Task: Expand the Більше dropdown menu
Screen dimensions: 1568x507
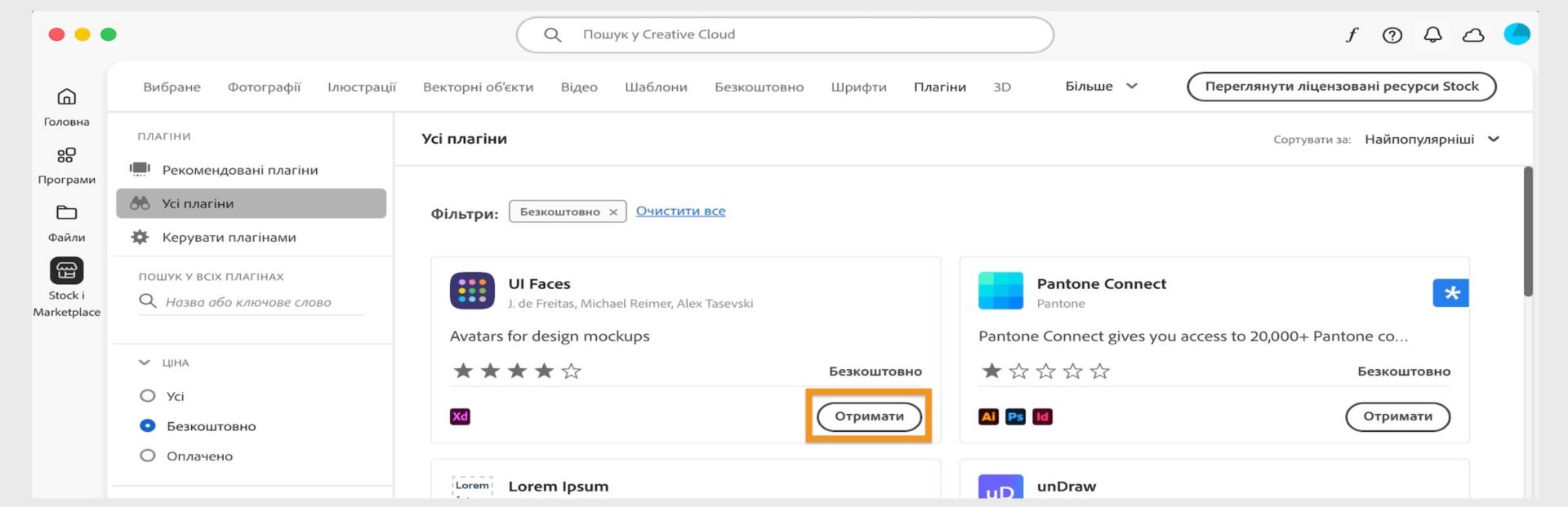Action: 1101,87
